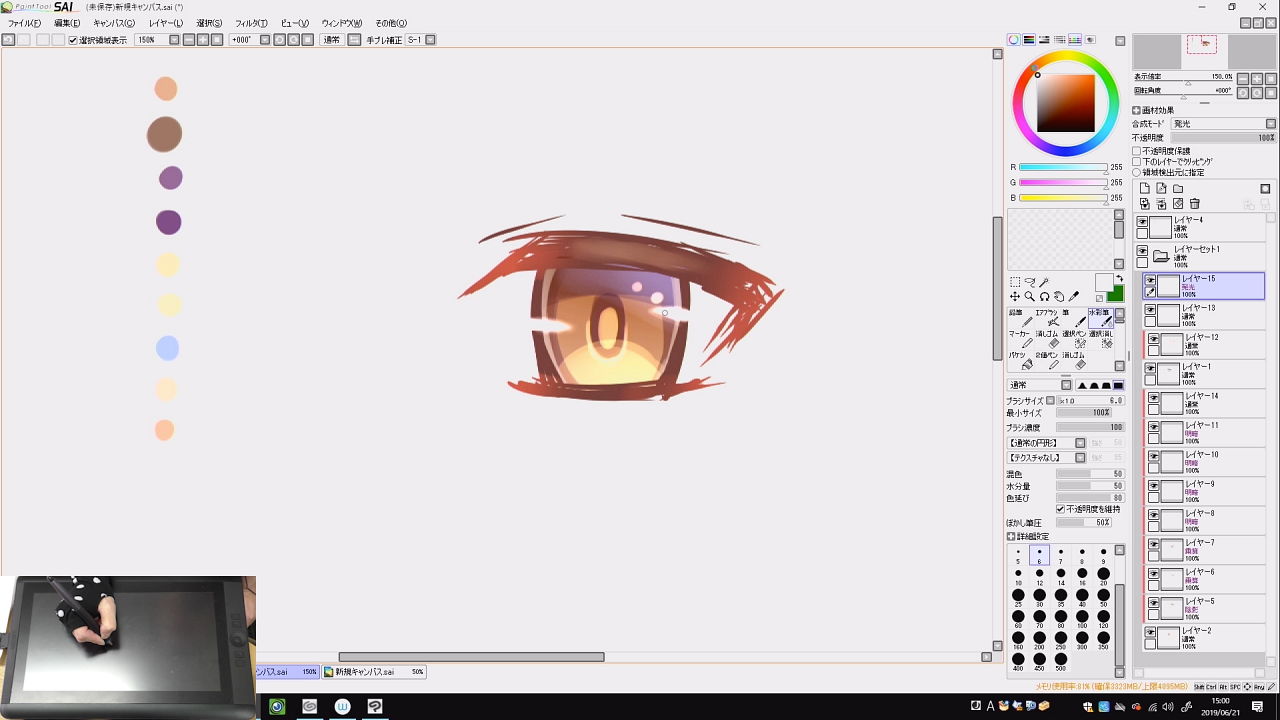Open the レイヤー(L) menu

166,23
